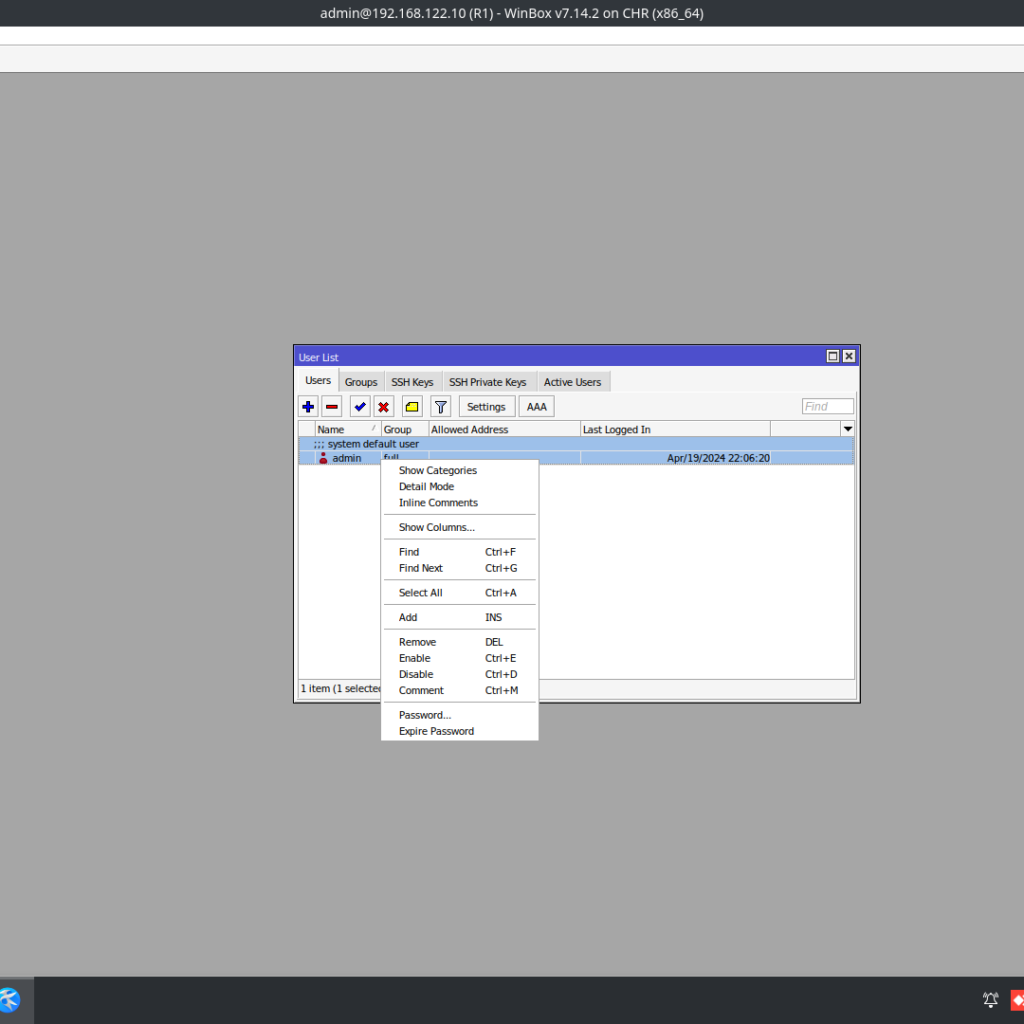This screenshot has width=1024, height=1024.
Task: Click the yellow Comment note icon
Action: (412, 407)
